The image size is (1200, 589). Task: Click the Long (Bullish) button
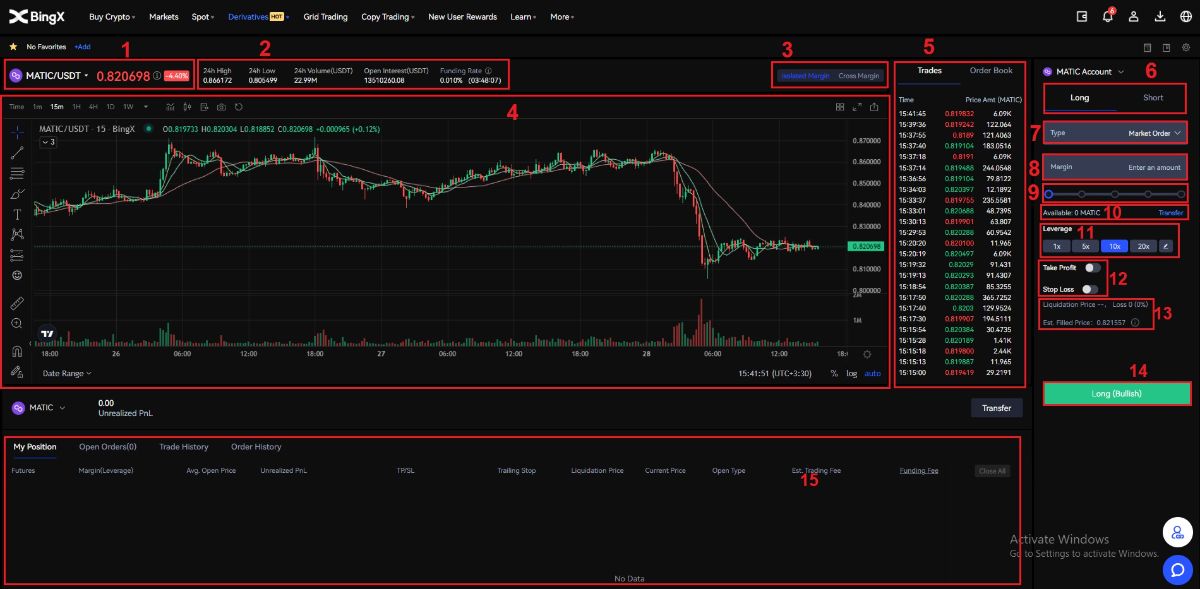(x=1116, y=393)
